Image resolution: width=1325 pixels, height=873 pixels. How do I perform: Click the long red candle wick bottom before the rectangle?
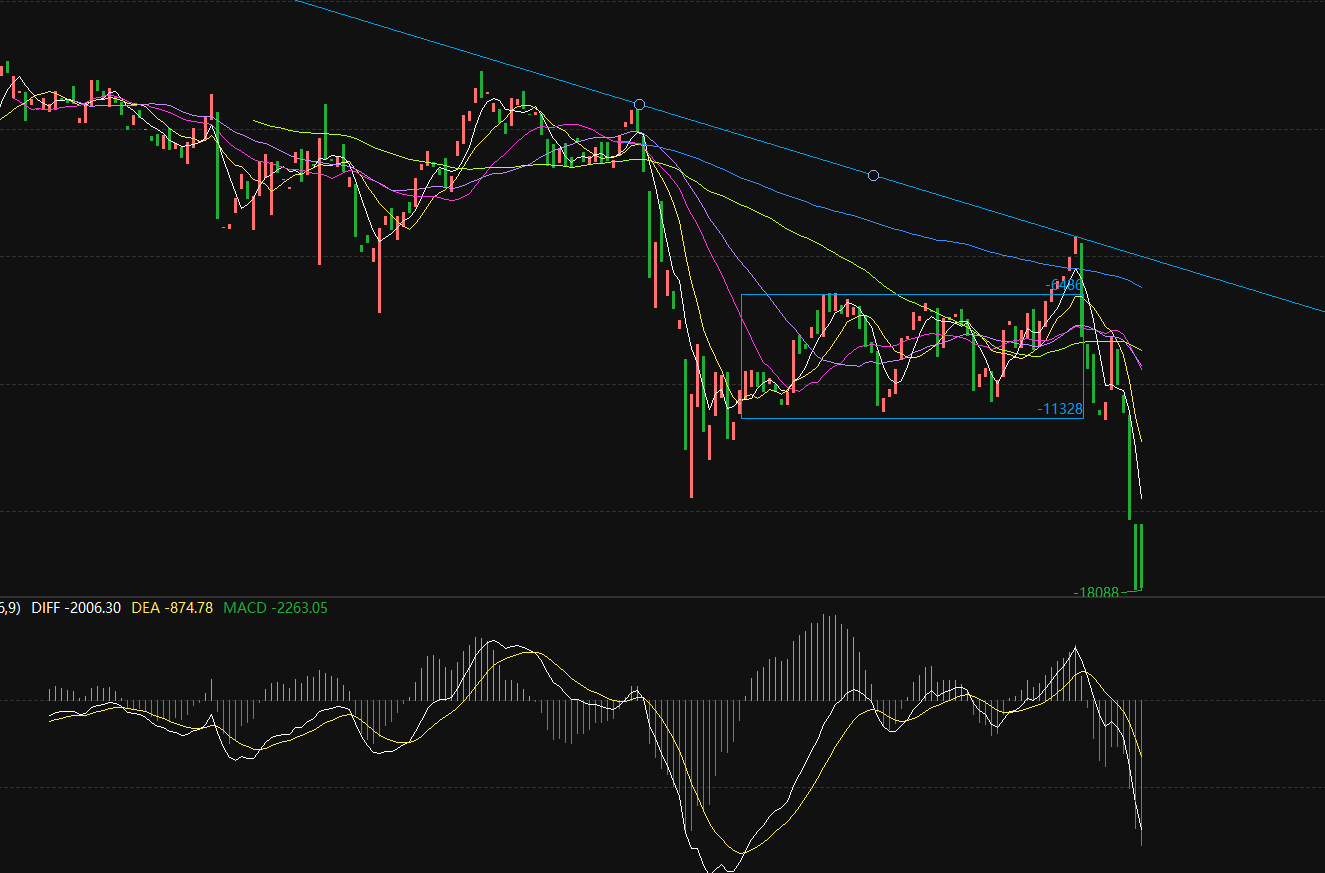(691, 494)
